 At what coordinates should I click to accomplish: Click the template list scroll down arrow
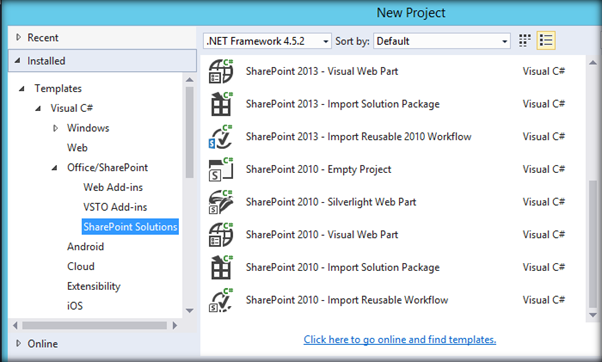coord(593,315)
